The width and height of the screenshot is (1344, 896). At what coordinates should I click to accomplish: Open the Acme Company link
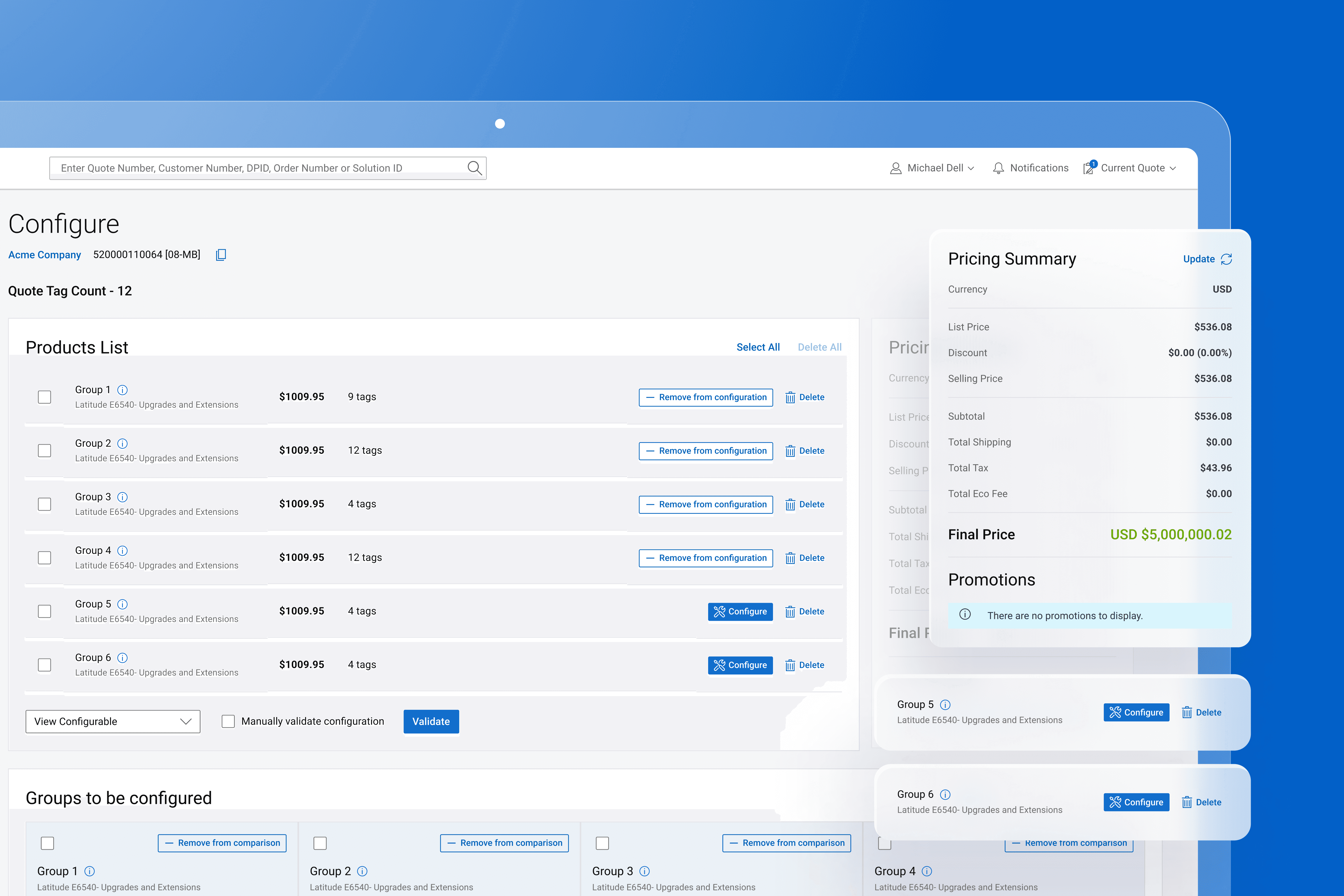tap(45, 255)
